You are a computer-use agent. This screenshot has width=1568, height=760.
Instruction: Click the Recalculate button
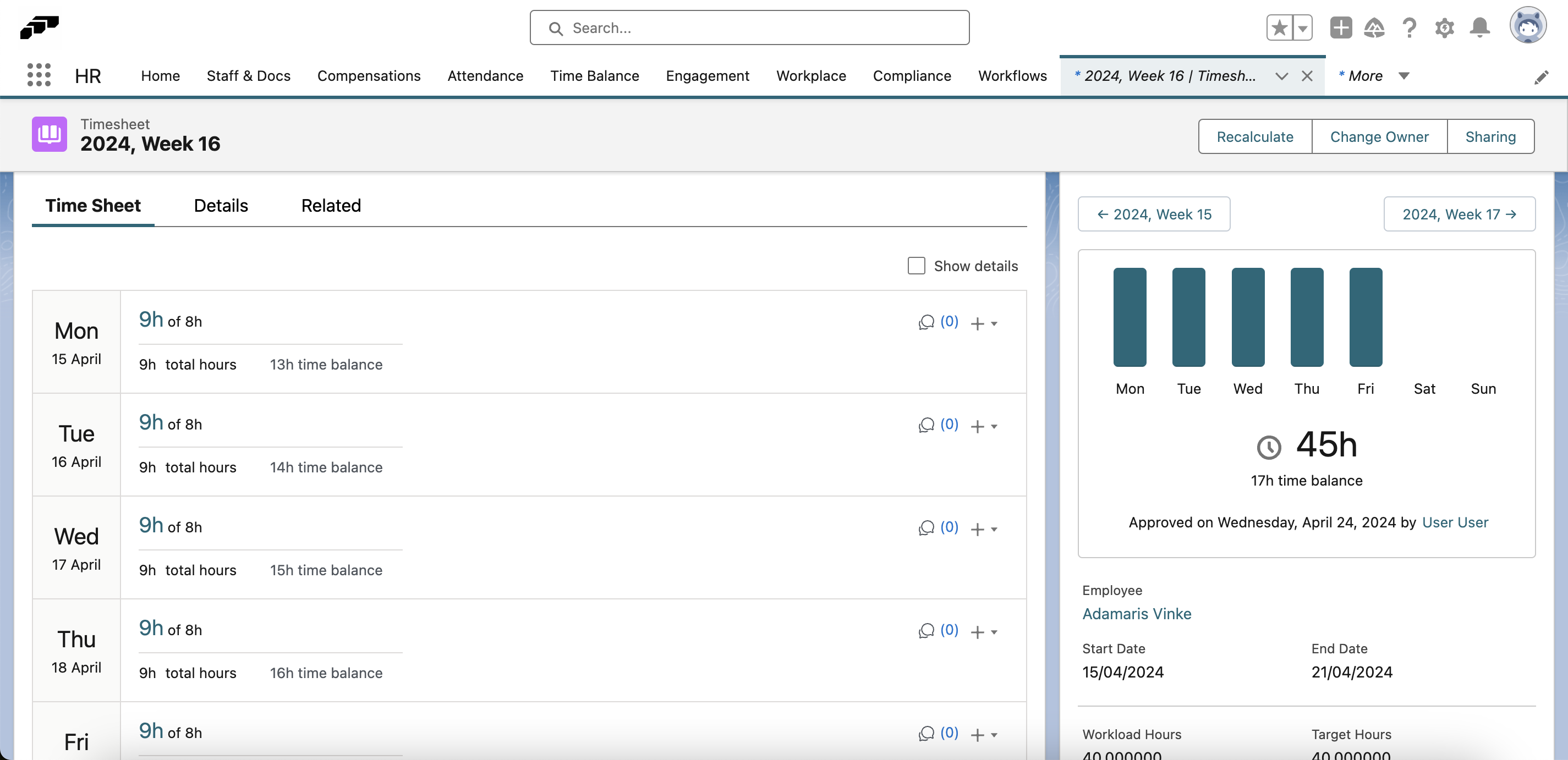pyautogui.click(x=1255, y=136)
